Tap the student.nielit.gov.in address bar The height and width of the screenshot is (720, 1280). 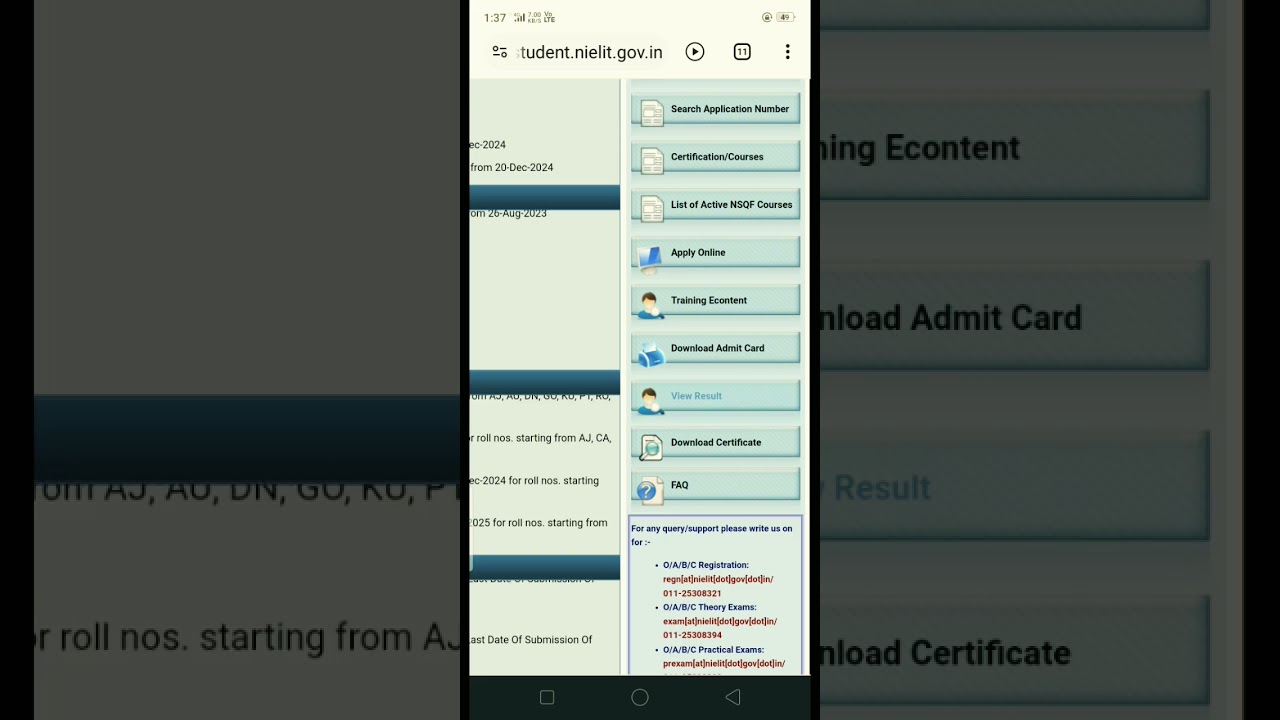coord(590,52)
